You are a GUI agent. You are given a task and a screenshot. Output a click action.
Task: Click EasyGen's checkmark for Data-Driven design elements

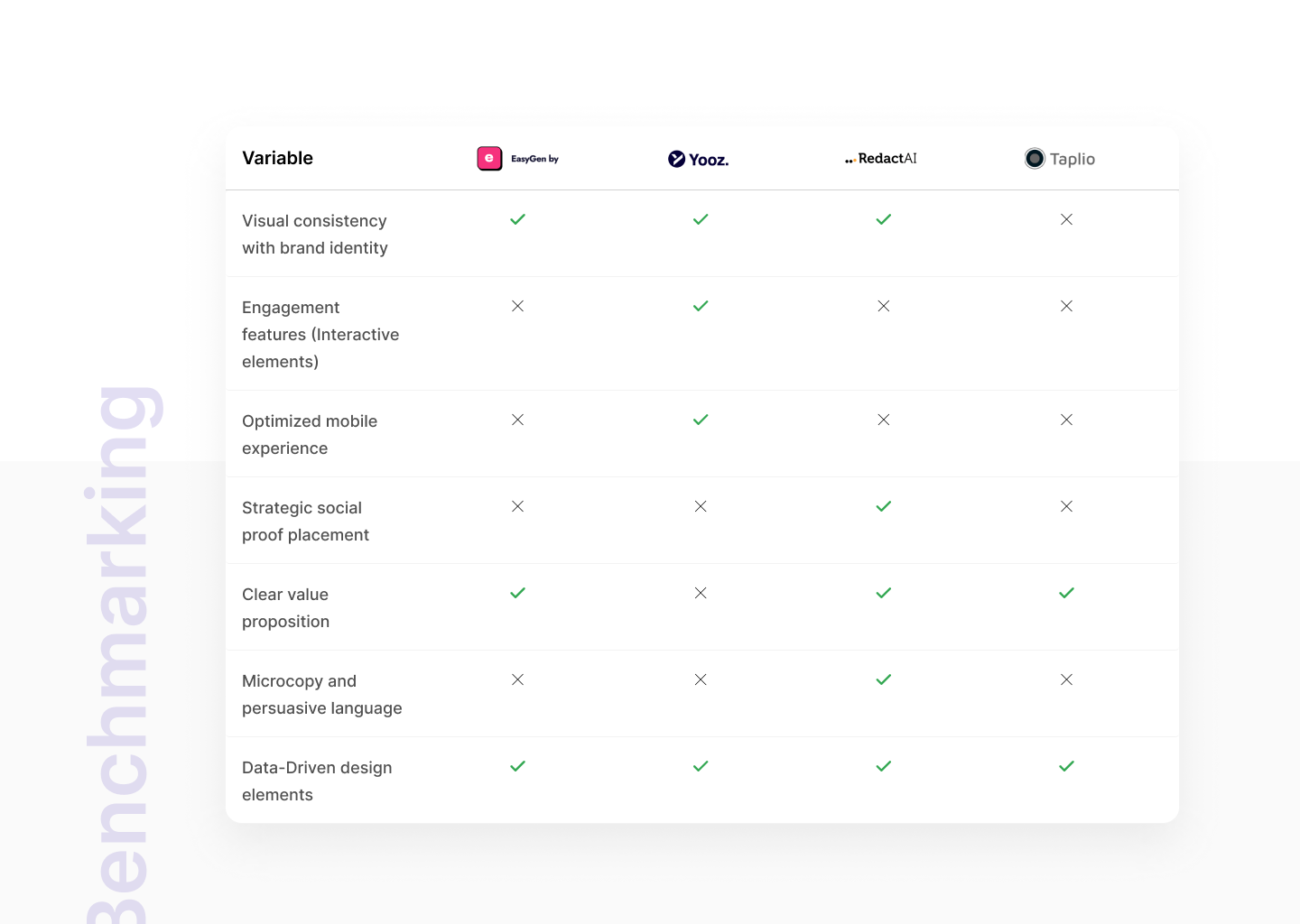coord(517,766)
